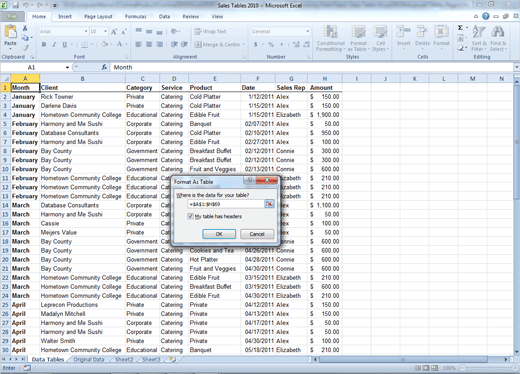The height and width of the screenshot is (374, 520).
Task: Click Cancel in Format As Table dialog
Action: 257,234
